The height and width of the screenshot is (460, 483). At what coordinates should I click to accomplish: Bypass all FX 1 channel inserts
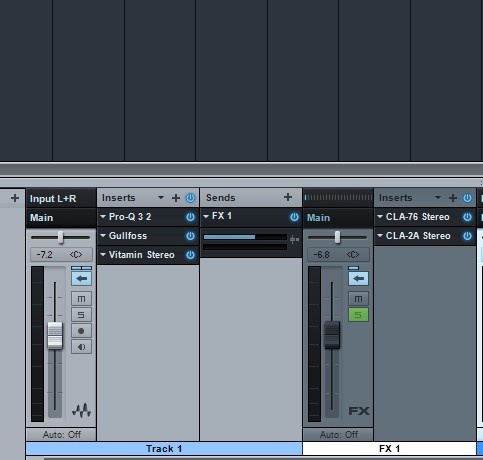point(467,198)
